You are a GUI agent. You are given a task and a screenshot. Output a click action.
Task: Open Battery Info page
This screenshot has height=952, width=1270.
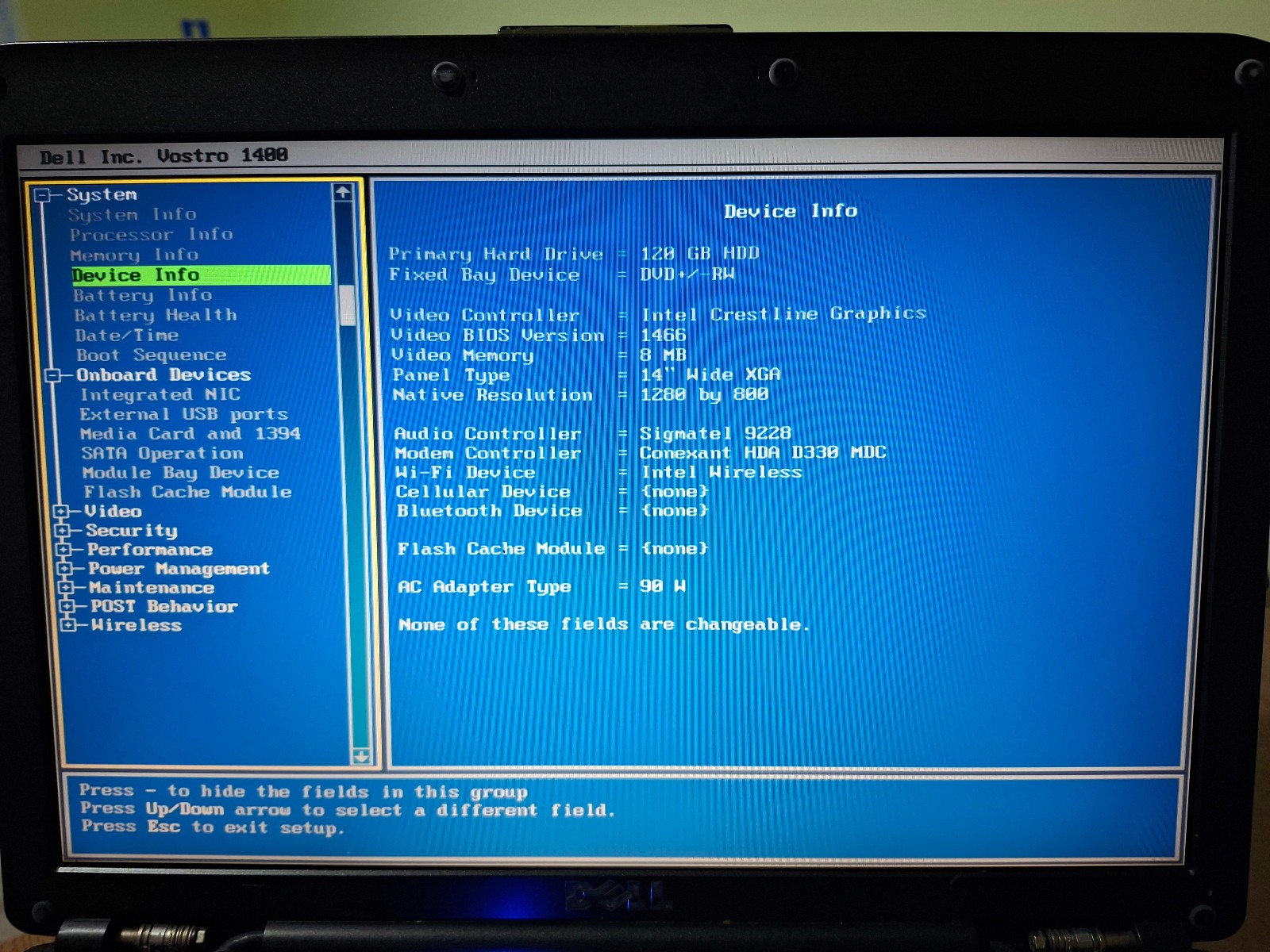[x=143, y=296]
